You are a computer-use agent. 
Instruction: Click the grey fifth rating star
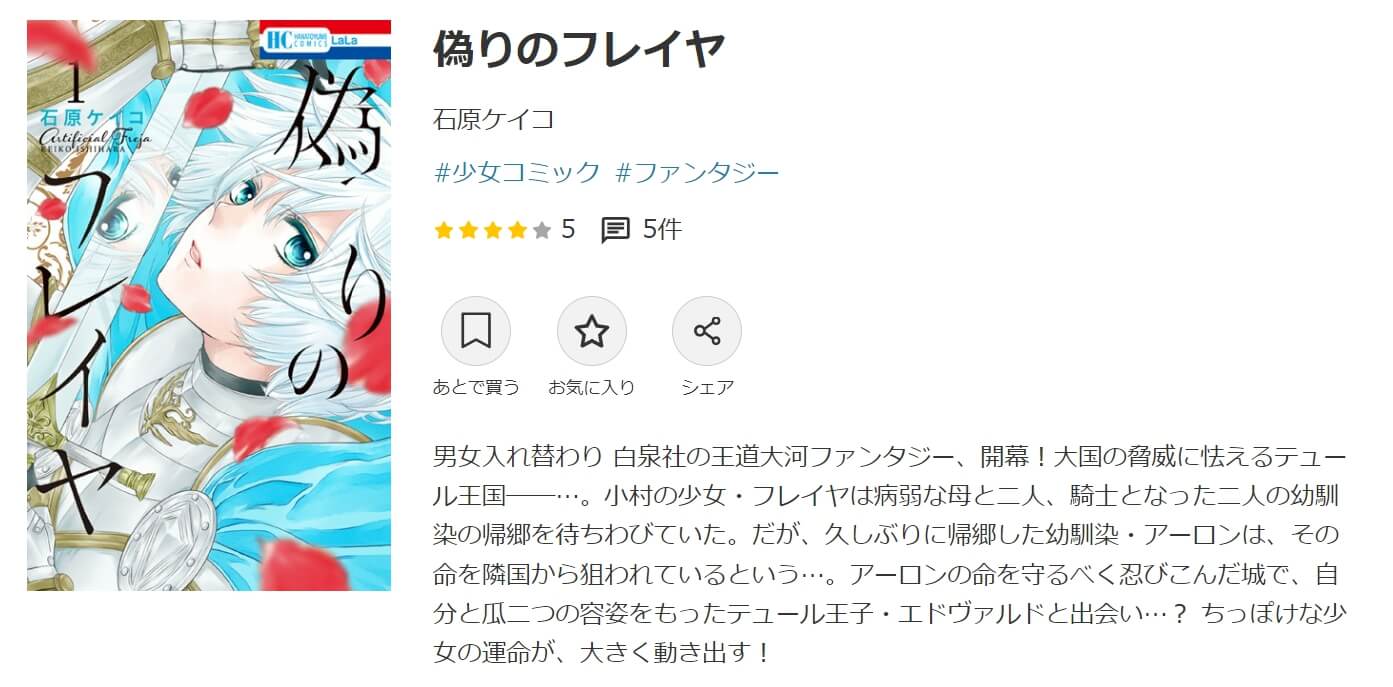pyautogui.click(x=541, y=231)
